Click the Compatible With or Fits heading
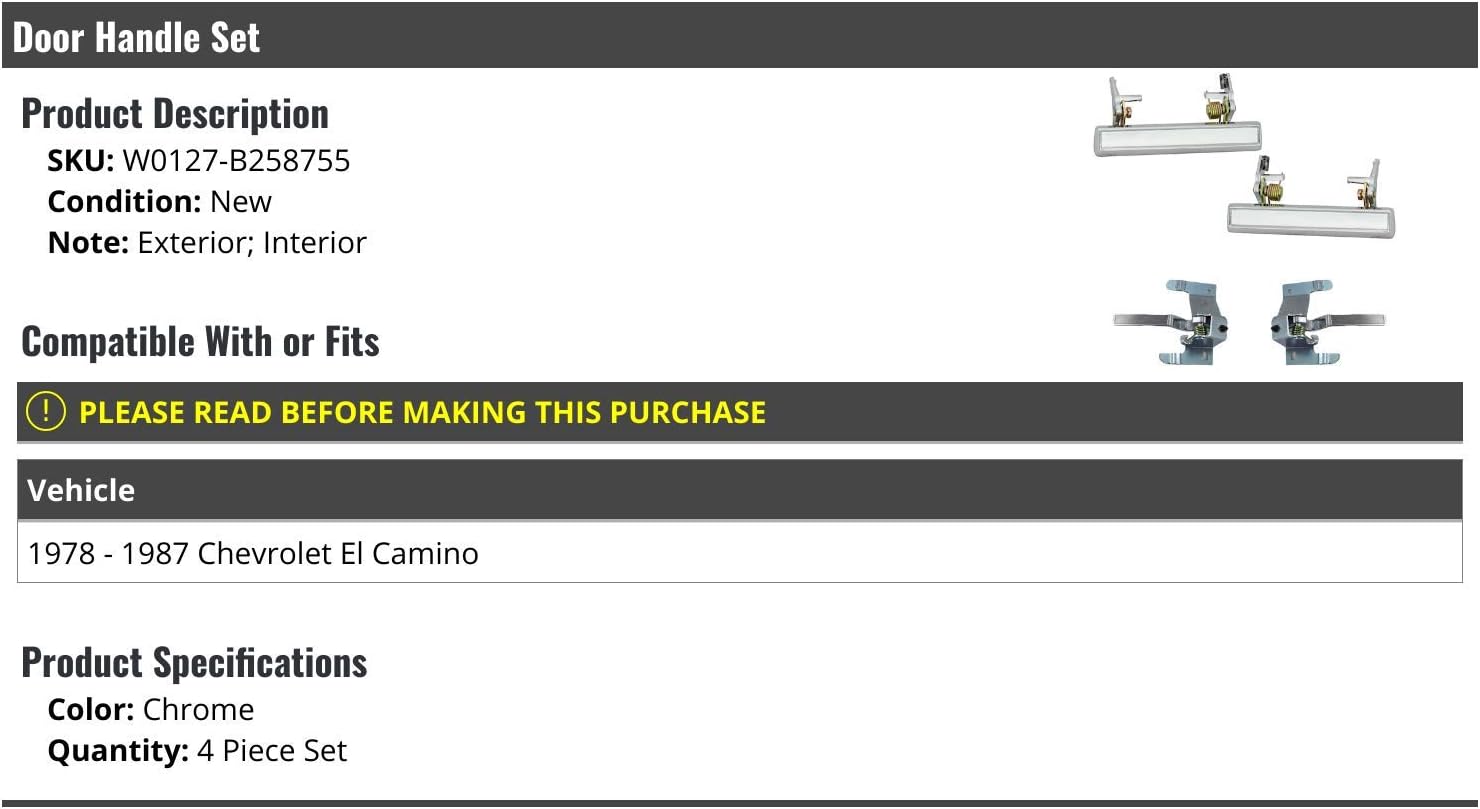The width and height of the screenshot is (1480, 809). pyautogui.click(x=200, y=342)
